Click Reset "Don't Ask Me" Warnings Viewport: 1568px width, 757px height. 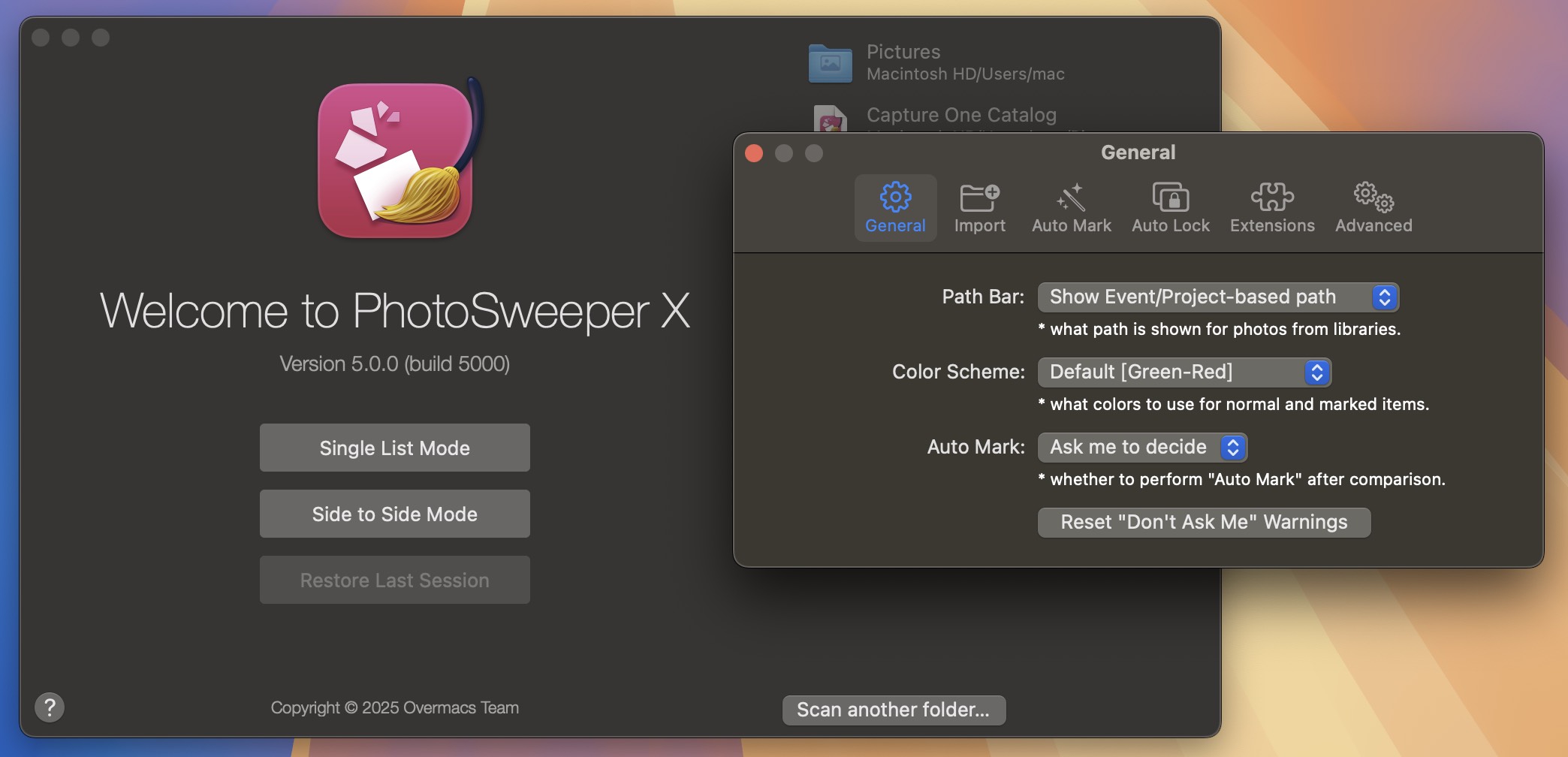tap(1203, 522)
